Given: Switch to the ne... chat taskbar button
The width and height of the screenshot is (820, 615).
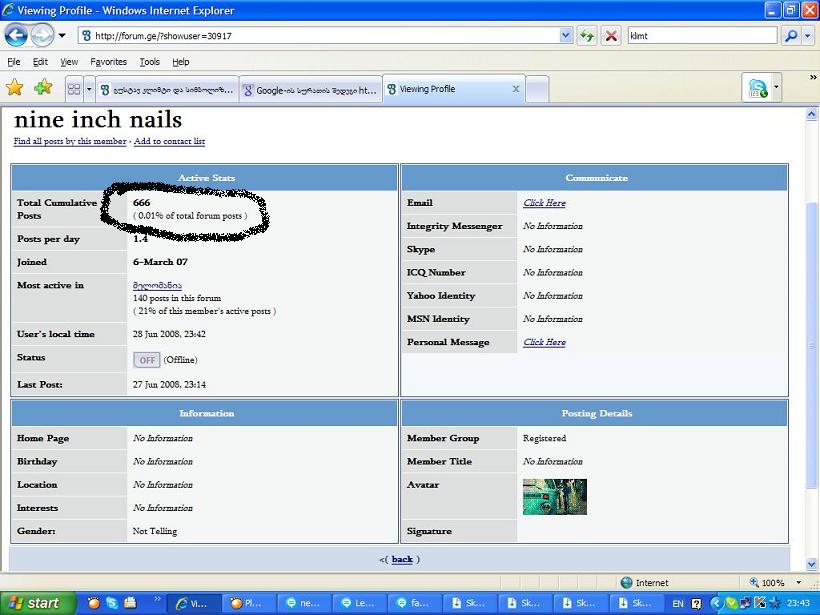Looking at the screenshot, I should 303,603.
